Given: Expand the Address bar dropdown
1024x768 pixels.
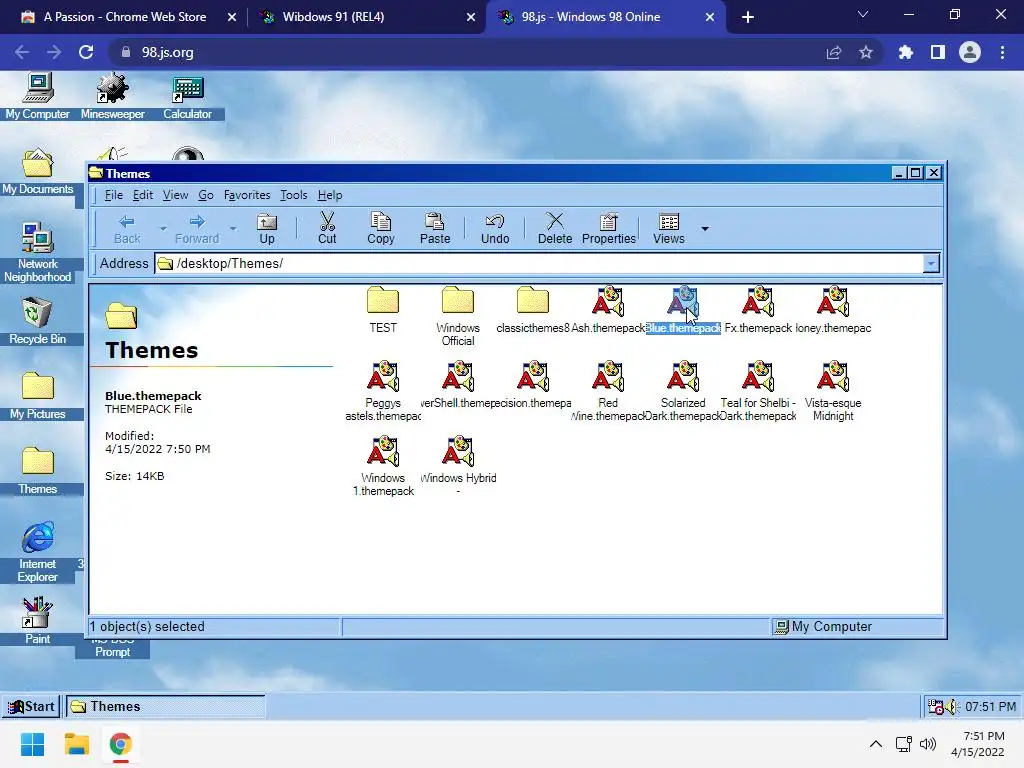Looking at the screenshot, I should click(x=931, y=263).
